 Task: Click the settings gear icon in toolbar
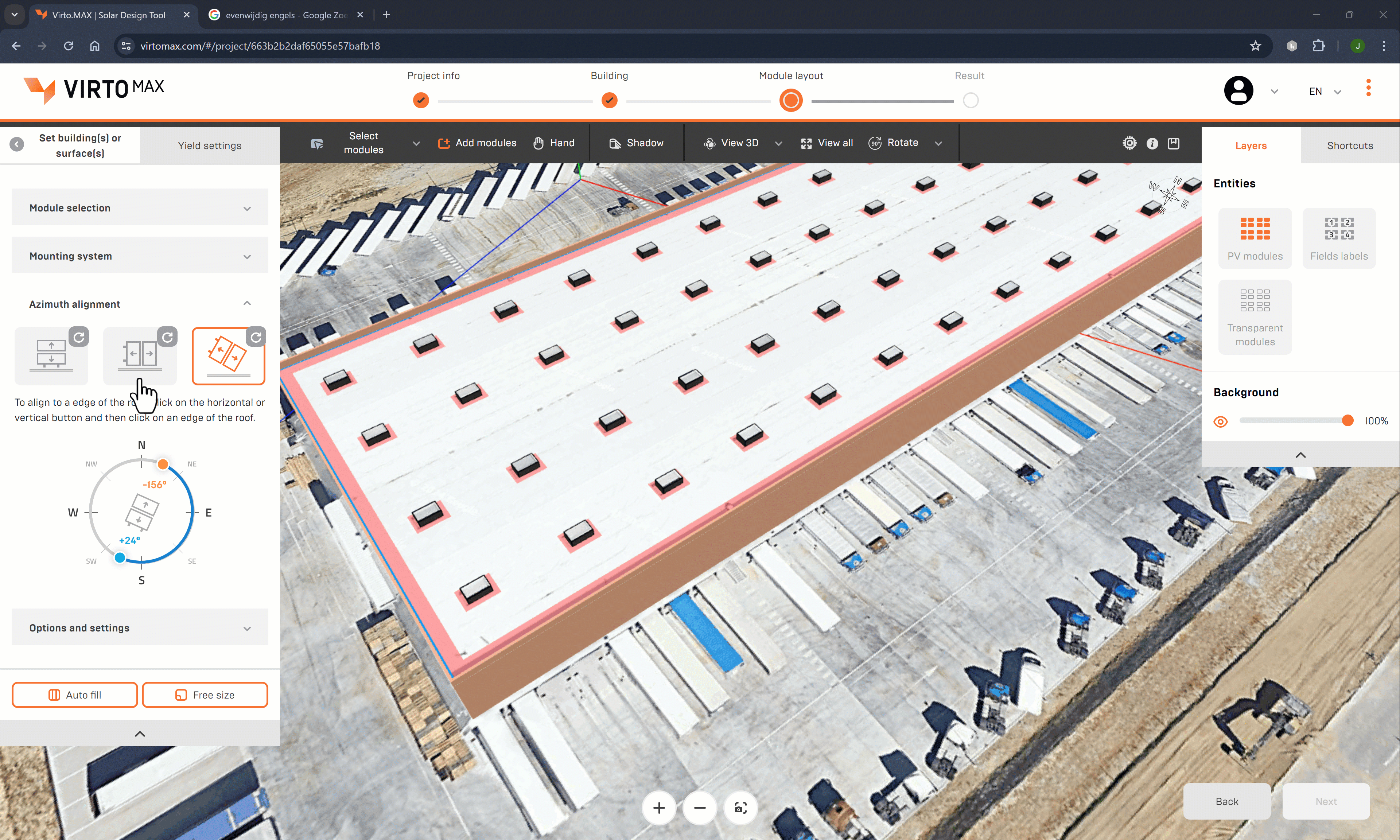coord(1129,143)
